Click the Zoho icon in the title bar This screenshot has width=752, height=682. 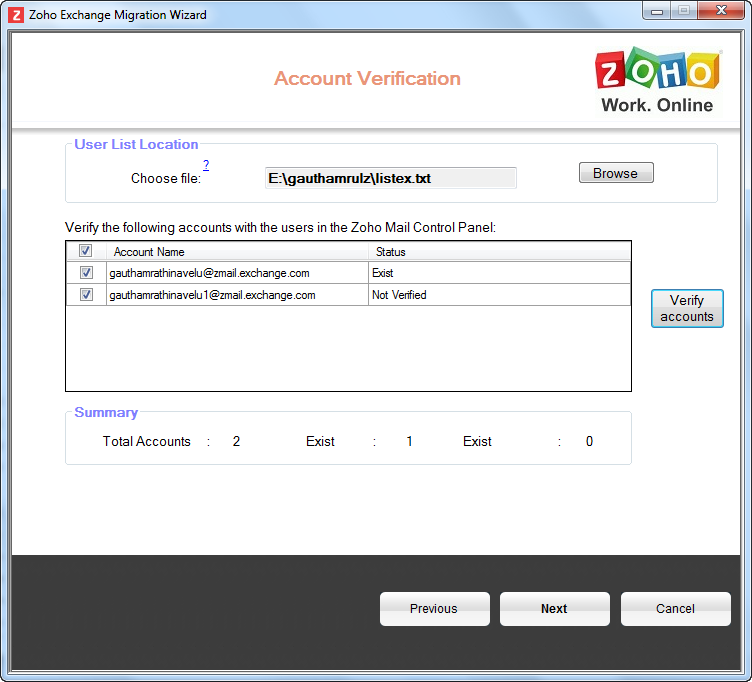point(16,15)
